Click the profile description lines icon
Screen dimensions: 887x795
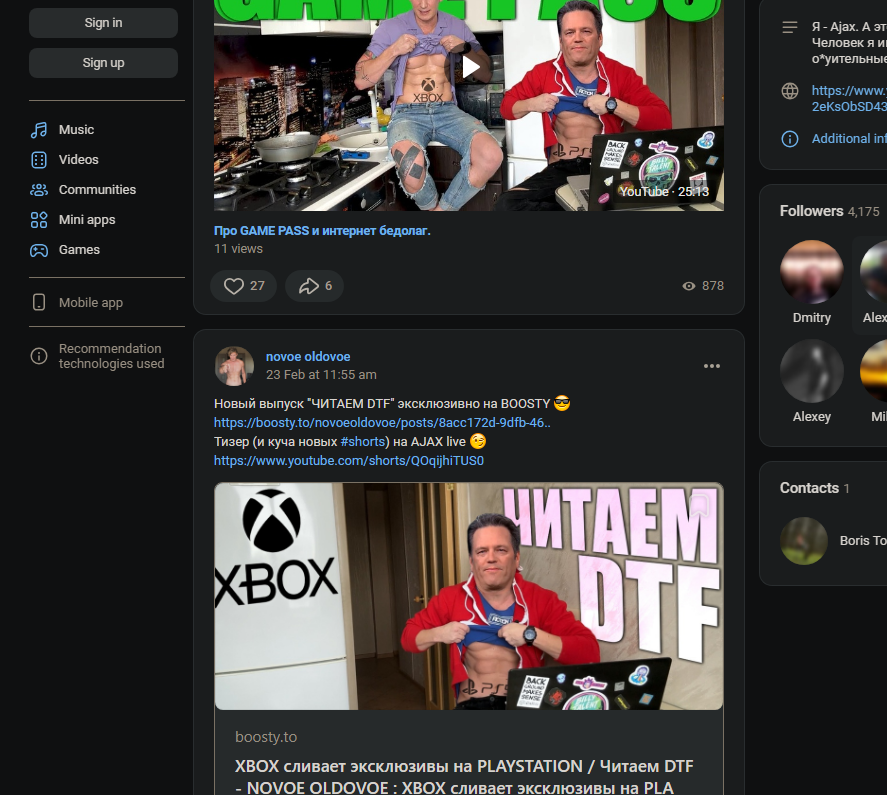790,27
